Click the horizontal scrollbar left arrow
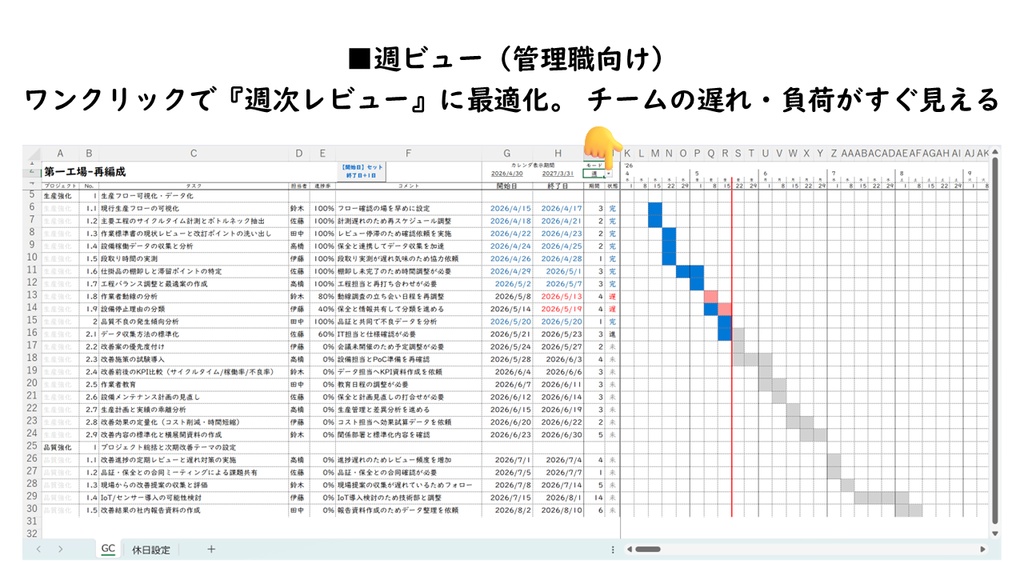 (x=630, y=549)
